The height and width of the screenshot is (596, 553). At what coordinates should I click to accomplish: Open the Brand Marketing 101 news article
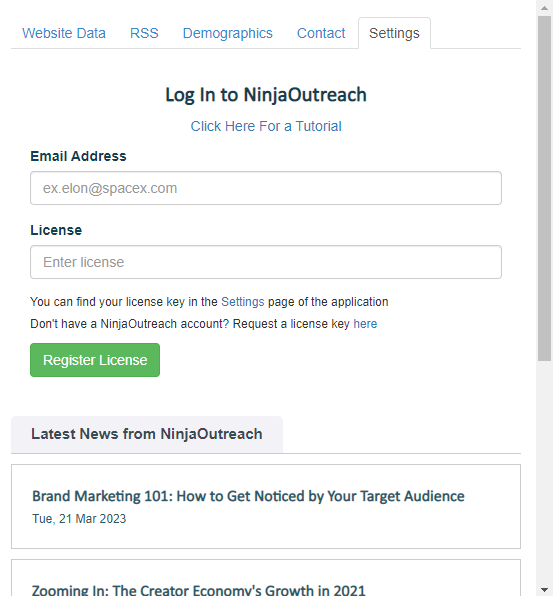(248, 496)
